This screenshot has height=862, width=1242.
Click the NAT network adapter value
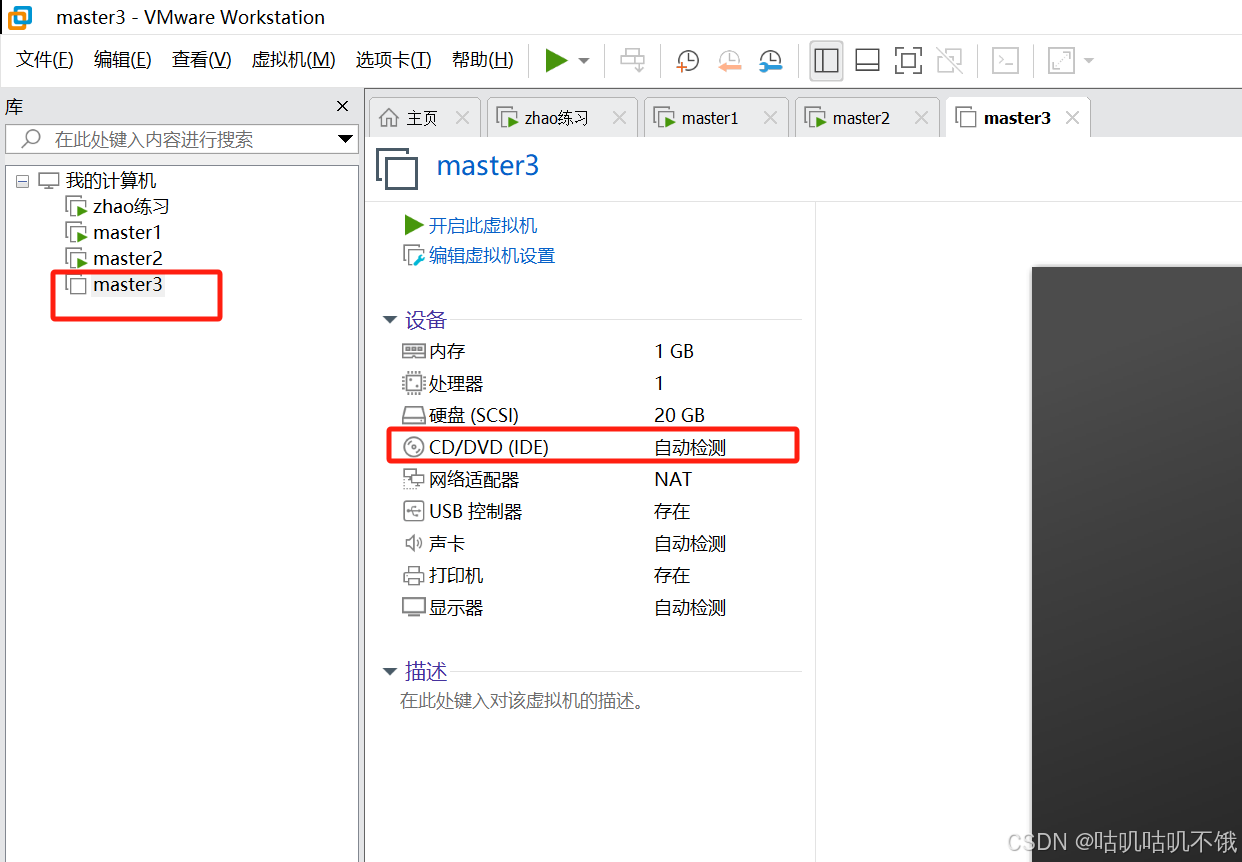[673, 479]
